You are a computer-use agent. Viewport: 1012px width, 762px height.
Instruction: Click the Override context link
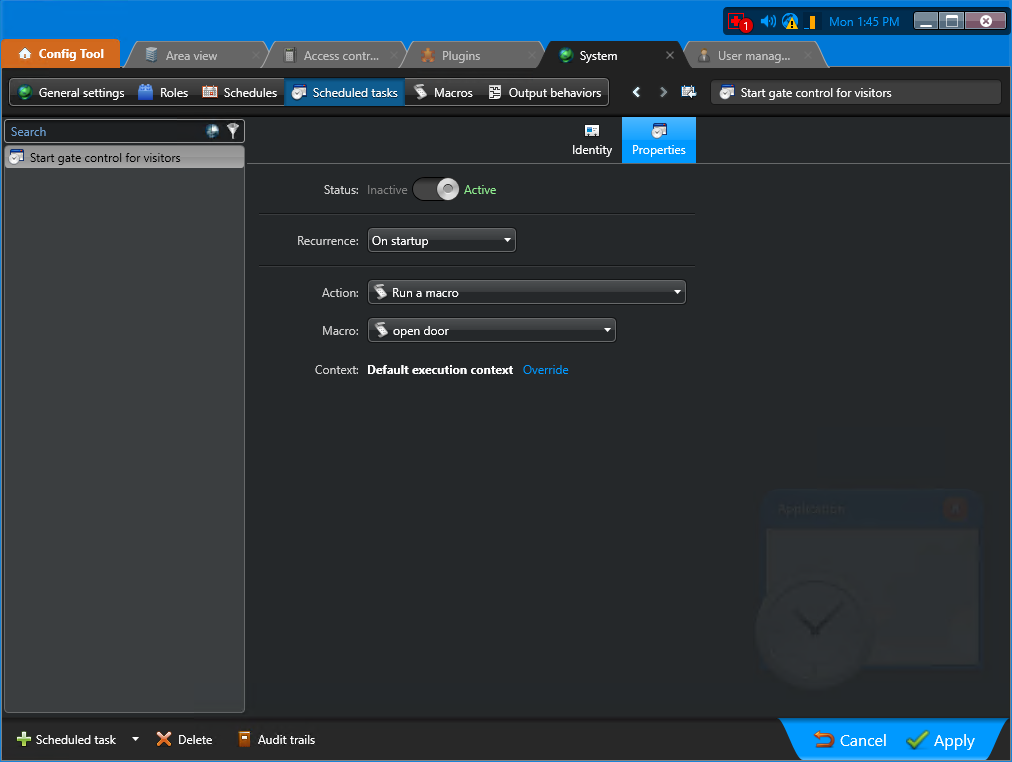click(x=545, y=369)
